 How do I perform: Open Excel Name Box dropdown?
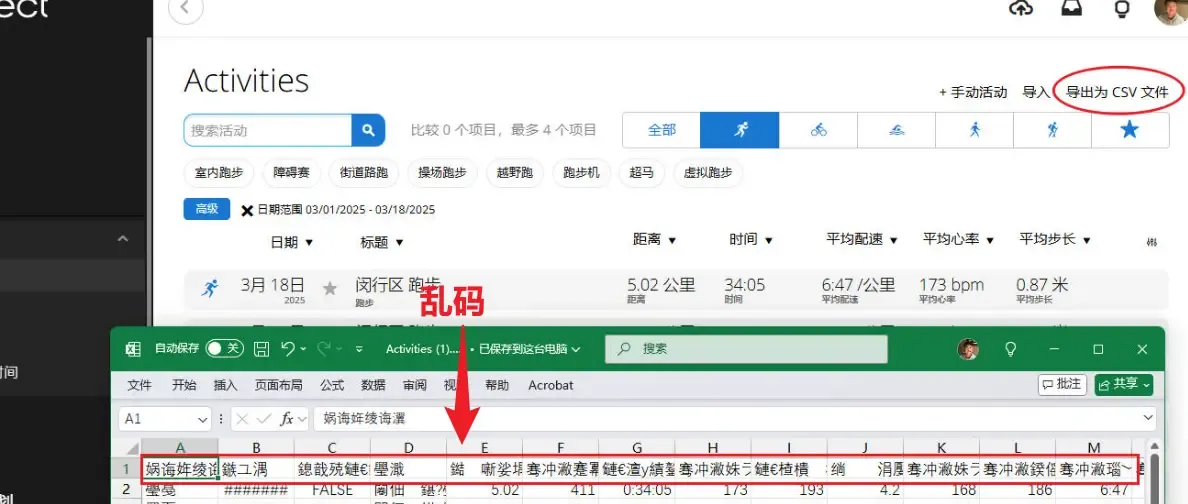pyautogui.click(x=203, y=419)
